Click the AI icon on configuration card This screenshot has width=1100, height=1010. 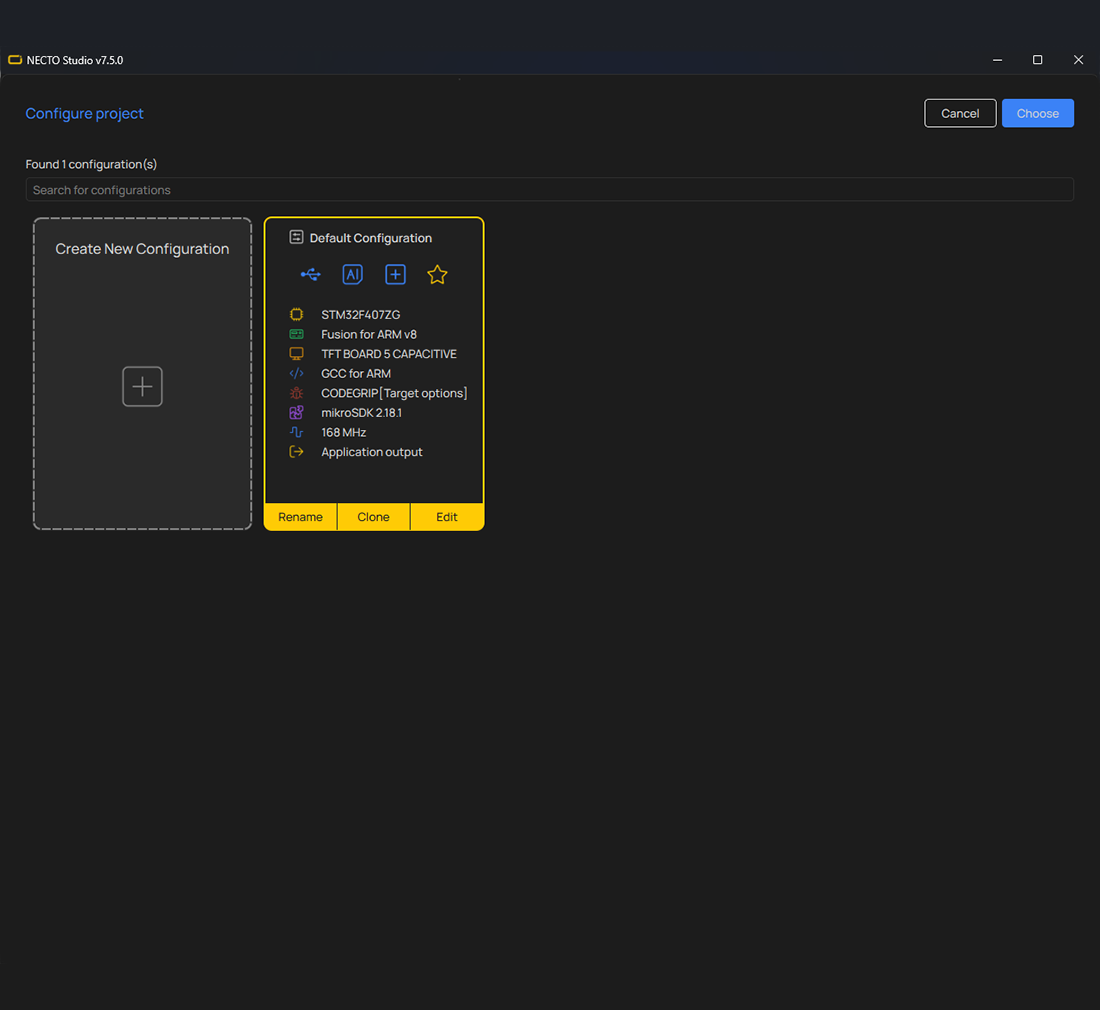(352, 274)
